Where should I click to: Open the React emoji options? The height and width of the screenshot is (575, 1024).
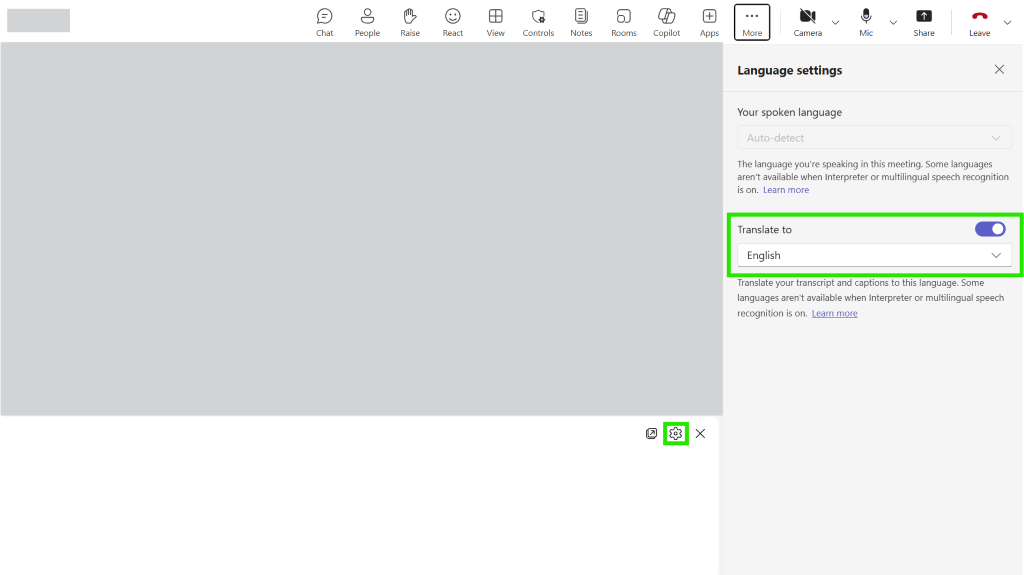[x=453, y=22]
